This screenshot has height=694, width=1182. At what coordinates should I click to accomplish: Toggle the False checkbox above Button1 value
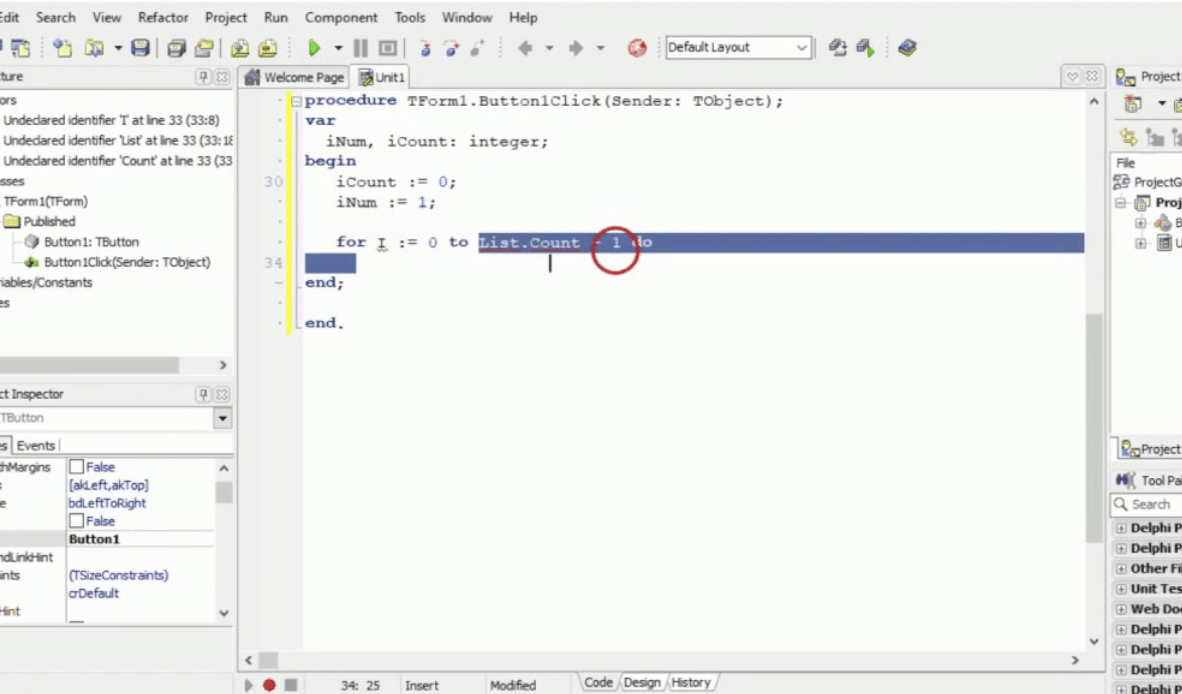pos(76,521)
